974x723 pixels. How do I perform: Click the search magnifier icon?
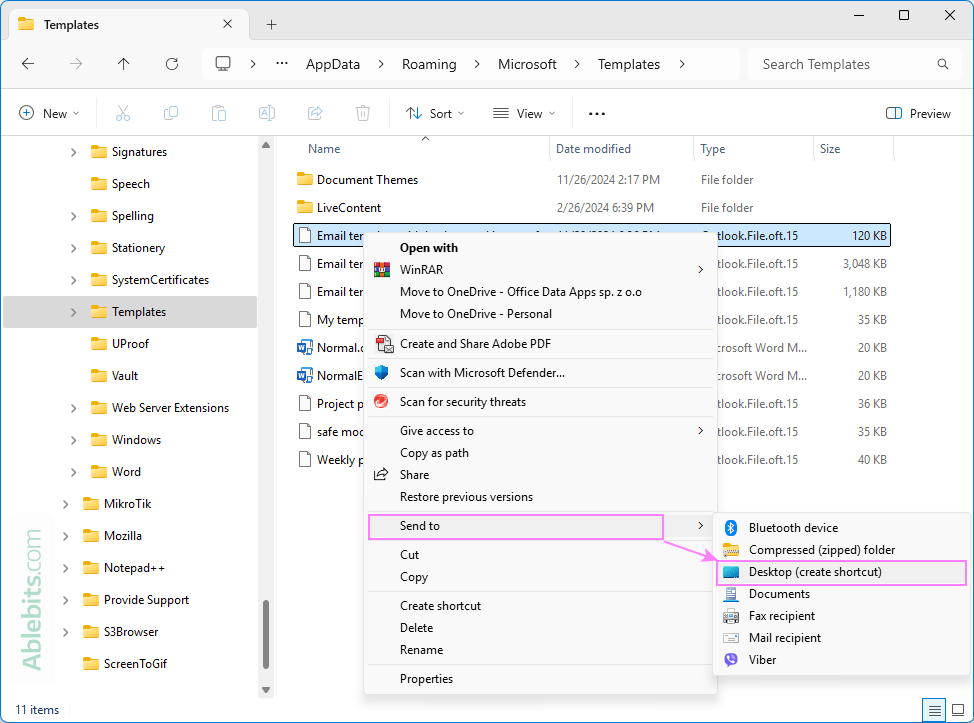(942, 64)
